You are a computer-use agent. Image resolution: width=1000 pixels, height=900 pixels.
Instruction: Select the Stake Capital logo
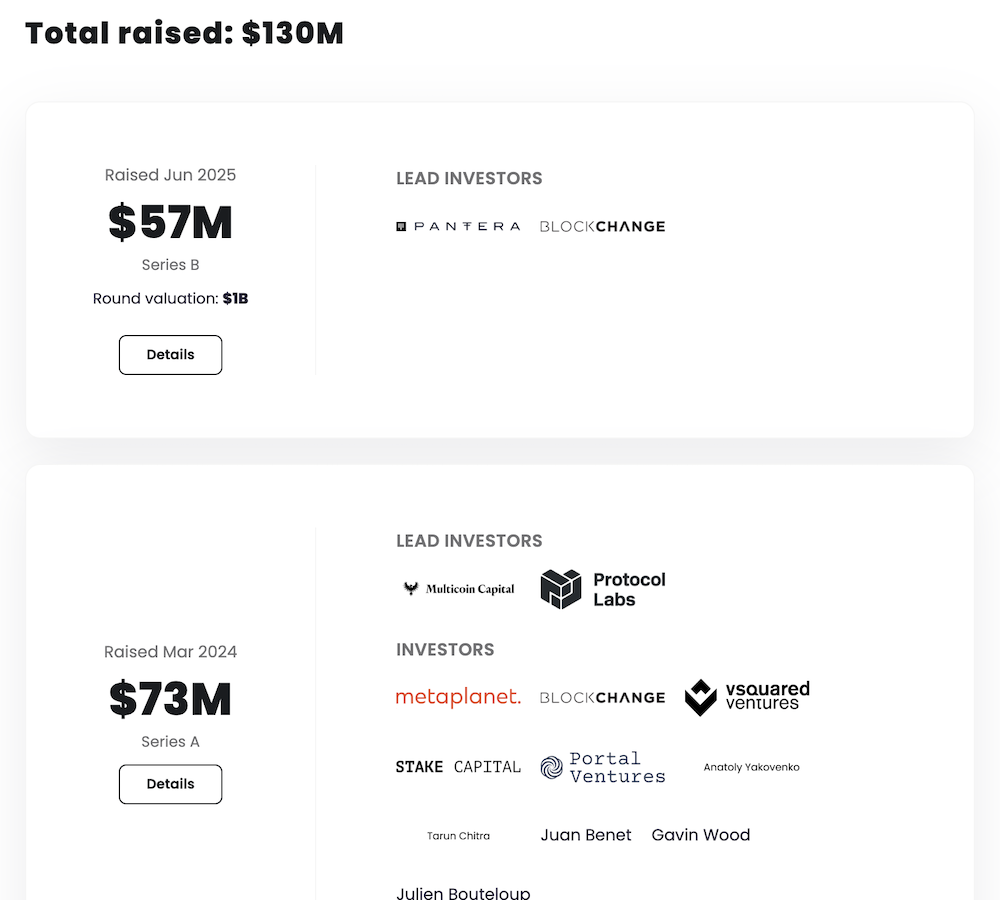click(458, 767)
